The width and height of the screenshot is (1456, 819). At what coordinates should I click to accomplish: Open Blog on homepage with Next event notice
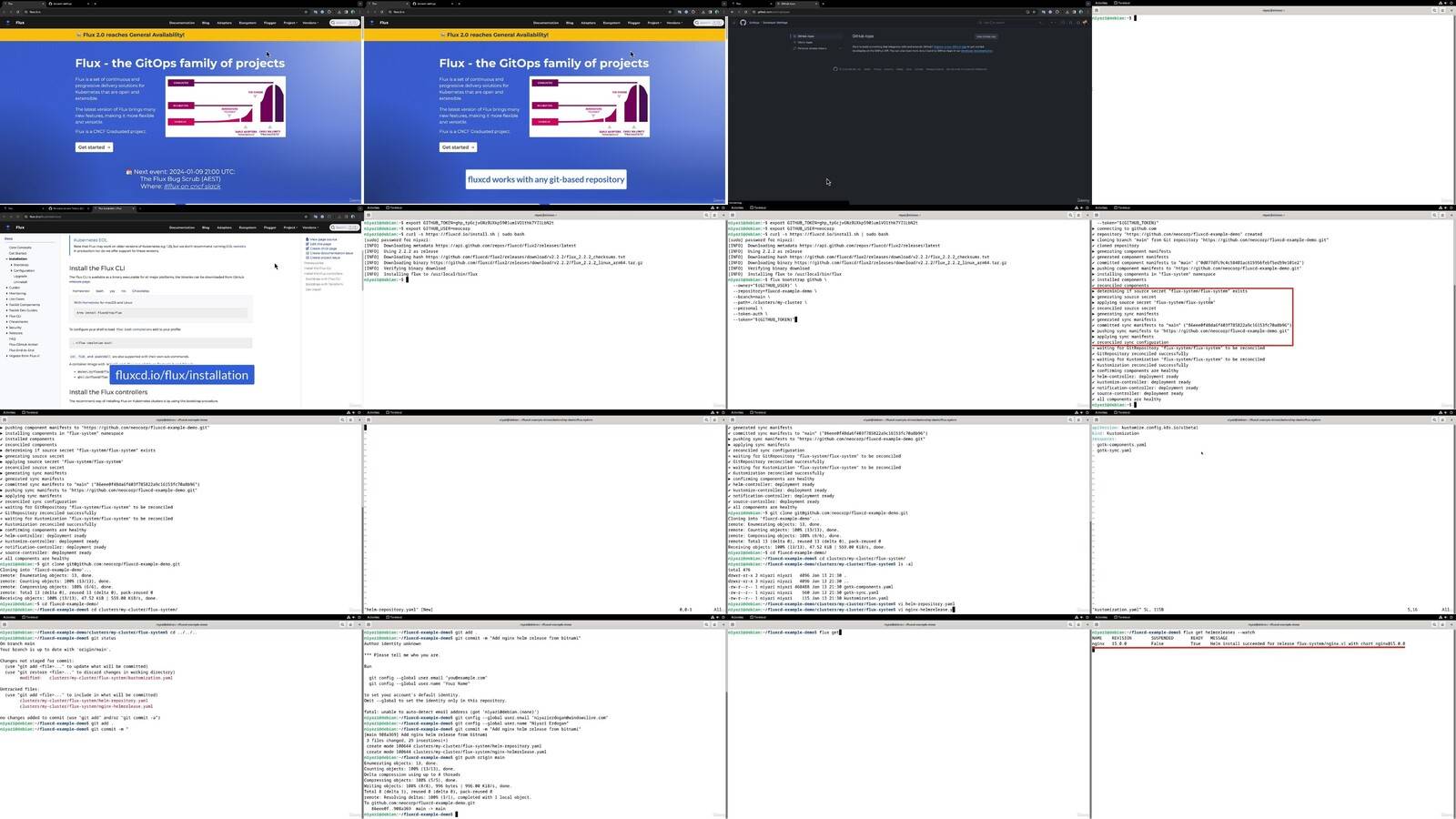tap(206, 23)
